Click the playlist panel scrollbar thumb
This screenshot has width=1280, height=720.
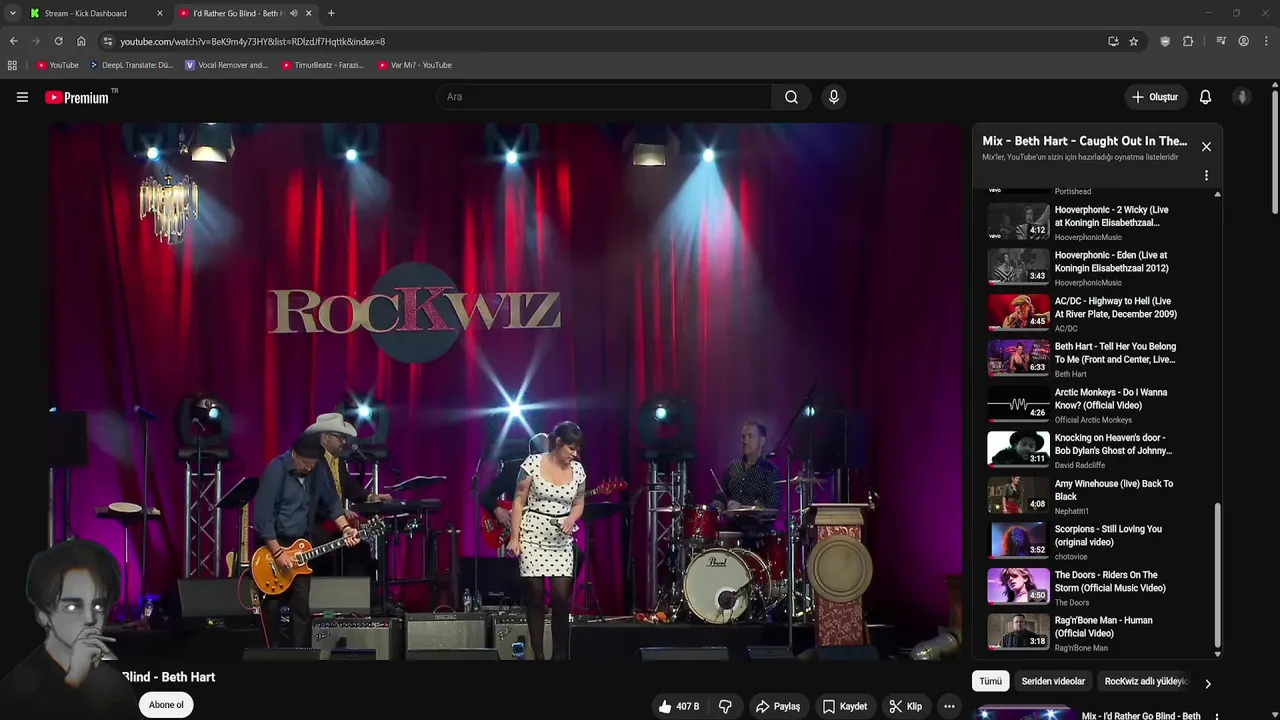click(1217, 575)
